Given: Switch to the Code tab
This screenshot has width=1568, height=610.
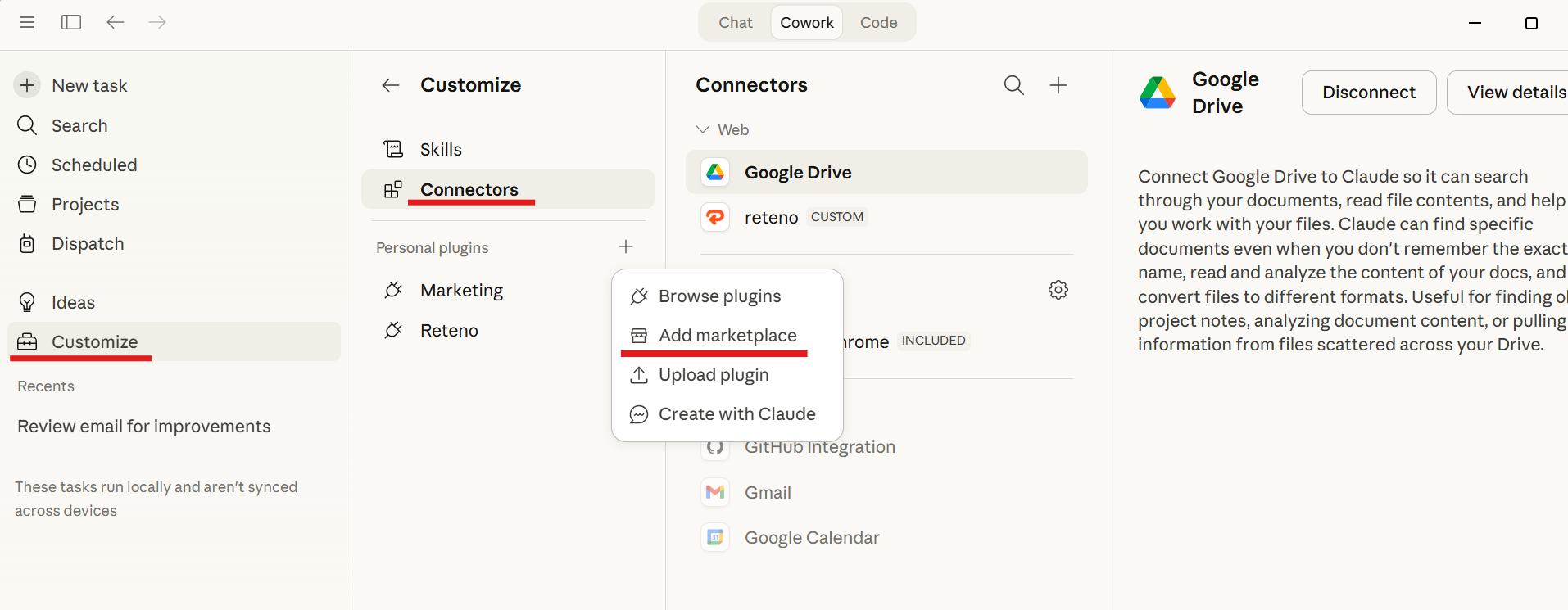Looking at the screenshot, I should (x=878, y=22).
